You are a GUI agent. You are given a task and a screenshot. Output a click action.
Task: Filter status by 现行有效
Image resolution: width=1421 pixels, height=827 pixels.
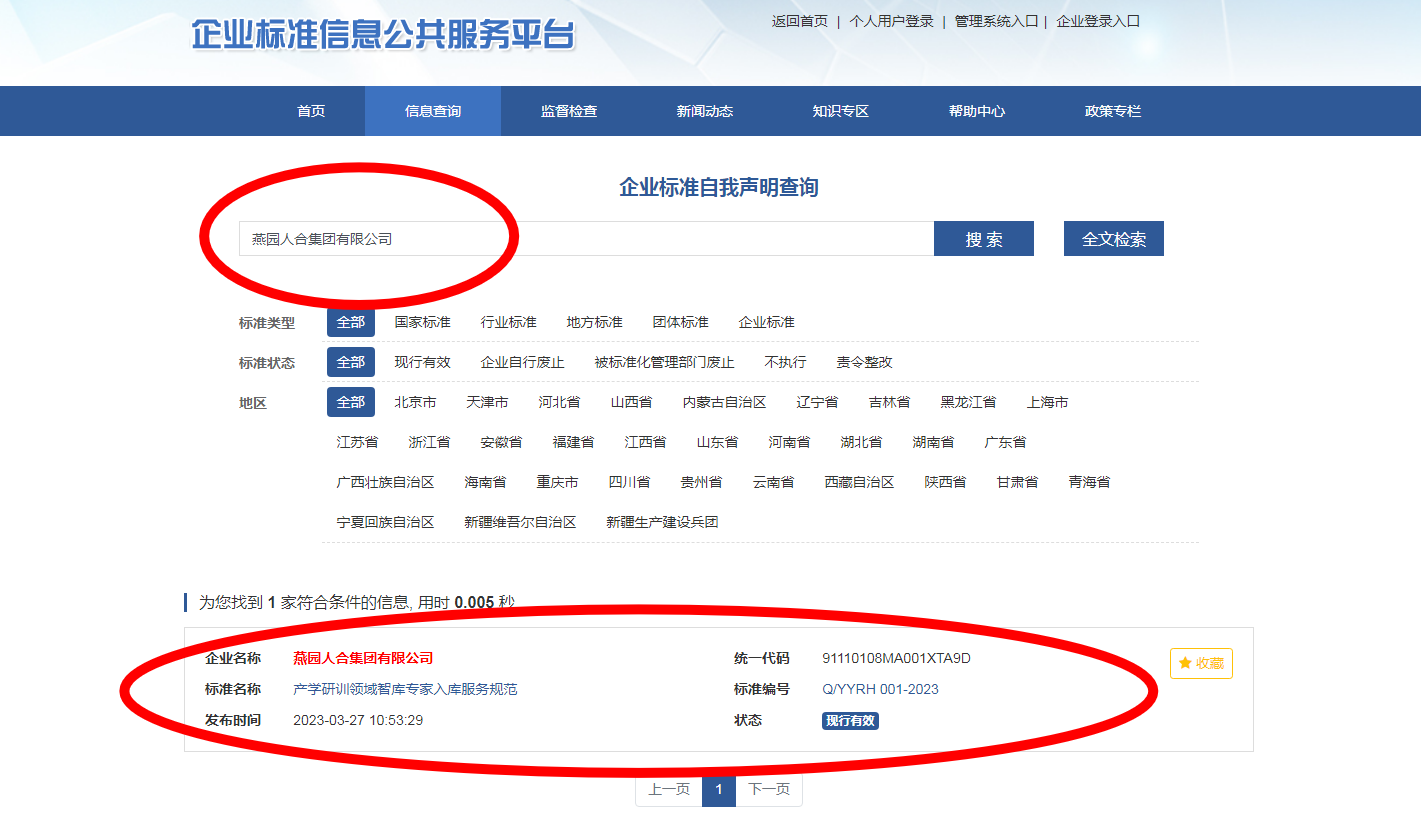[x=423, y=362]
